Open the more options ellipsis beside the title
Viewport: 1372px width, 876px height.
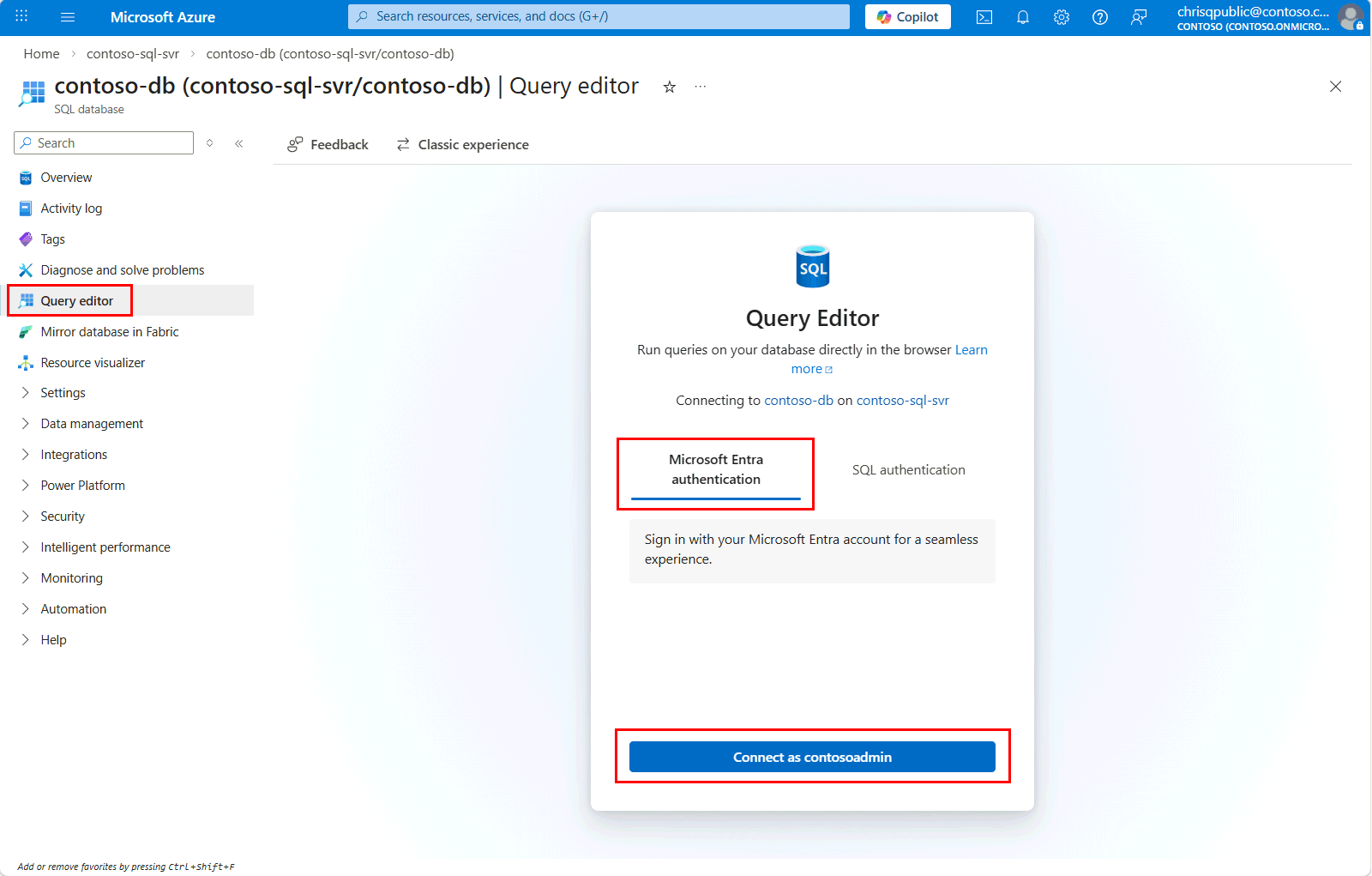coord(701,87)
